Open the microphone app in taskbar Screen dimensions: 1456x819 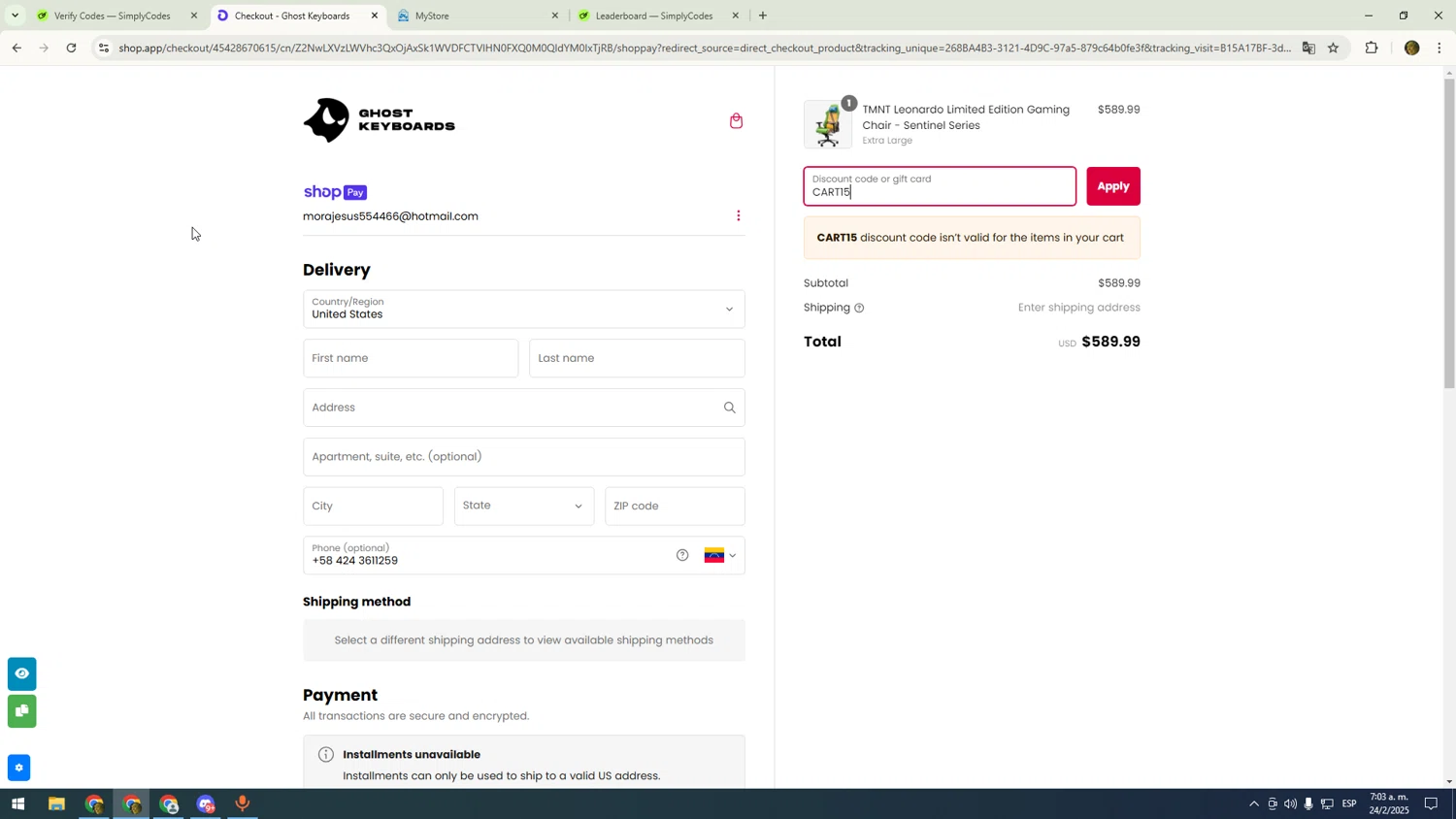click(243, 804)
